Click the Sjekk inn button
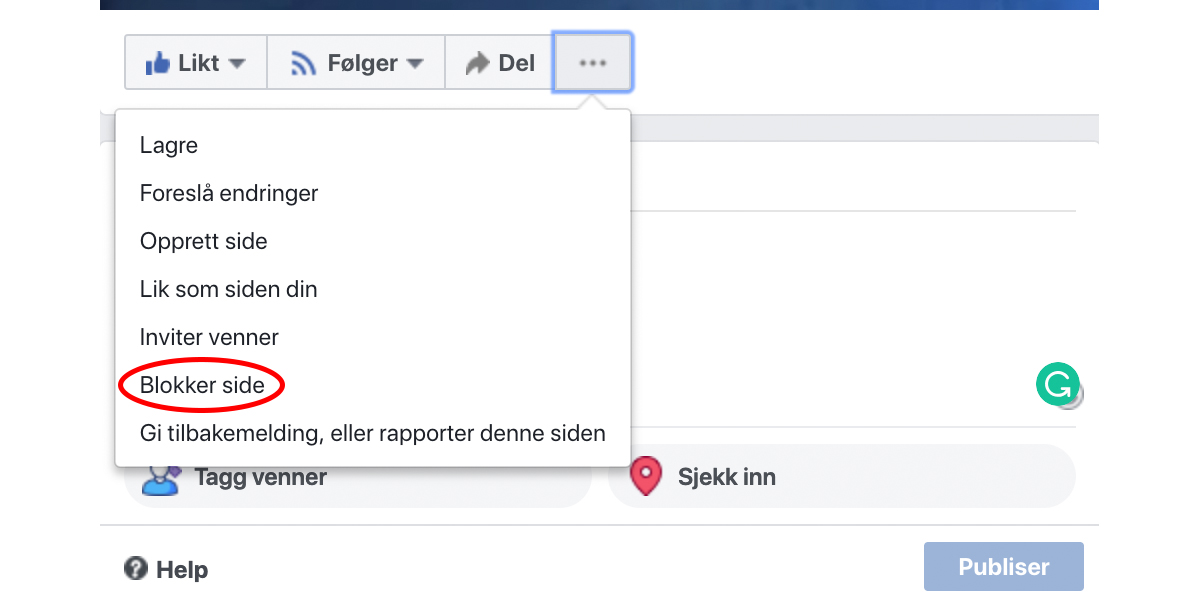The width and height of the screenshot is (1200, 600). click(x=726, y=477)
